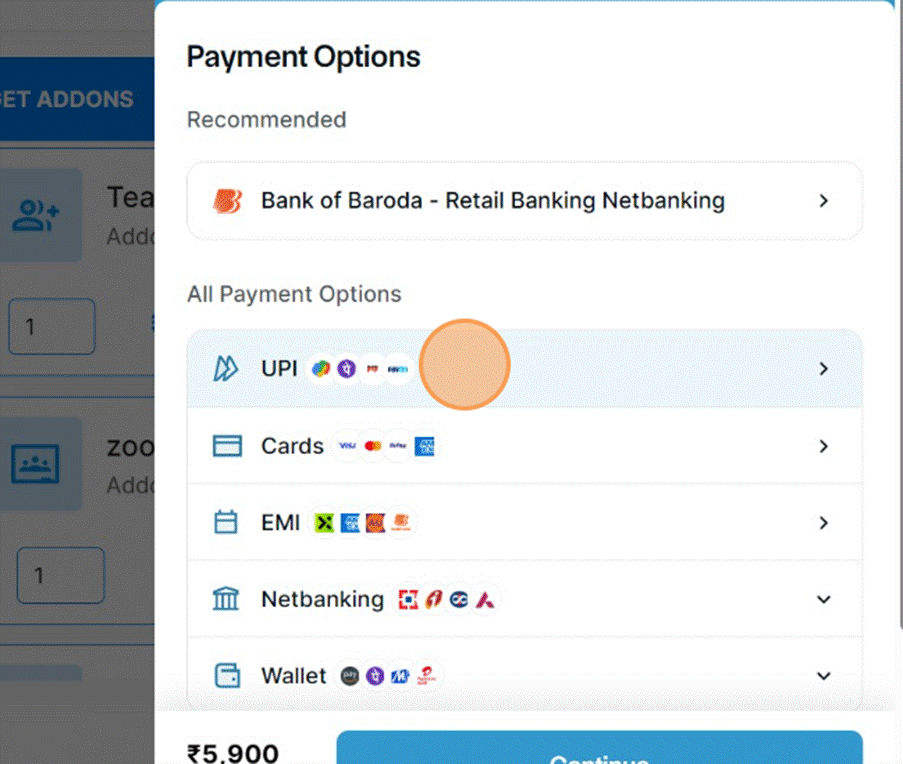Select Bank of Baroda Retail Banking Netbanking
Viewport: 903px width, 764px height.
(x=492, y=201)
